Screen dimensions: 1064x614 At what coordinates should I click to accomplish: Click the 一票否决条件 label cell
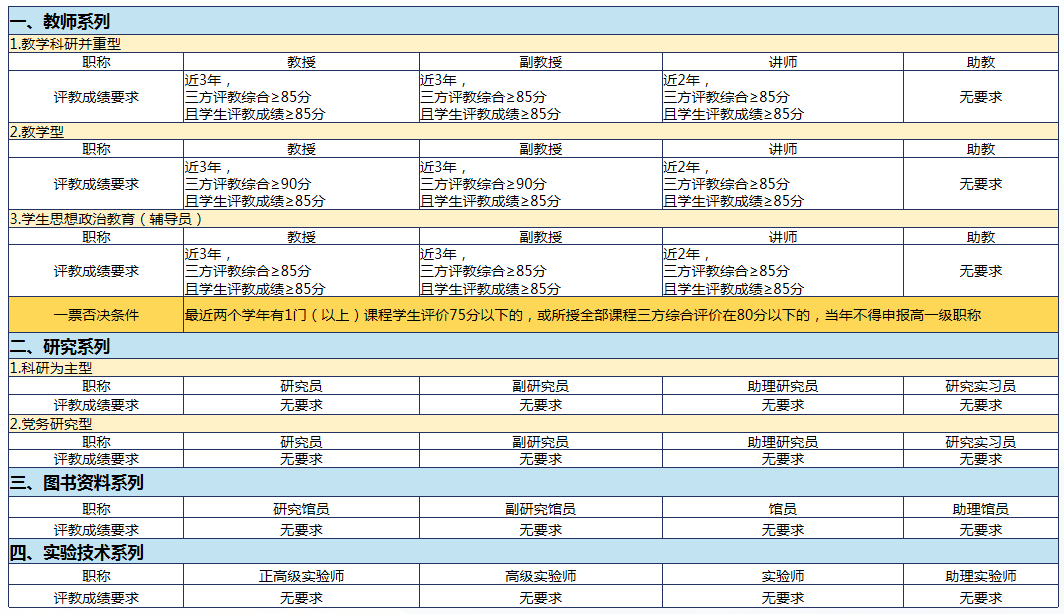click(96, 315)
